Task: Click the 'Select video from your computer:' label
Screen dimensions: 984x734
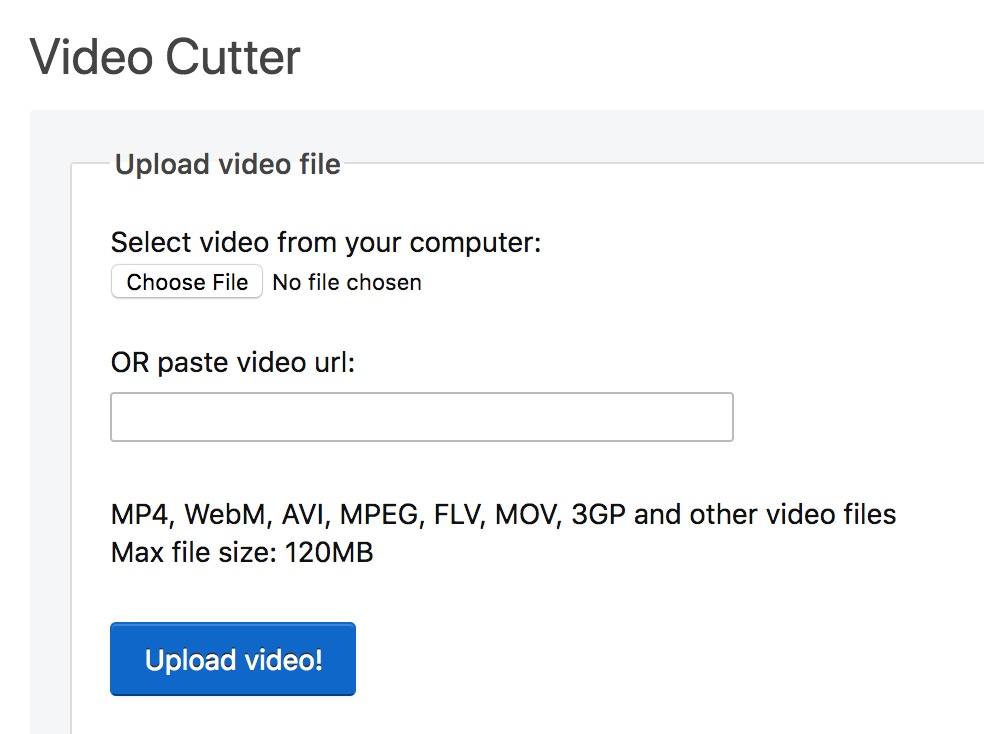Action: tap(326, 243)
